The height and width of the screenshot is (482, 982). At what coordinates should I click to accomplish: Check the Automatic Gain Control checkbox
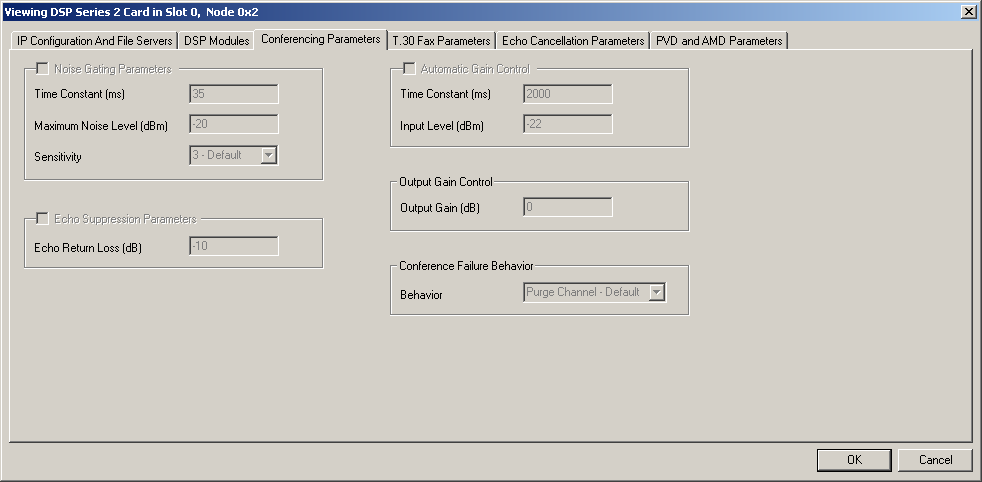point(409,69)
